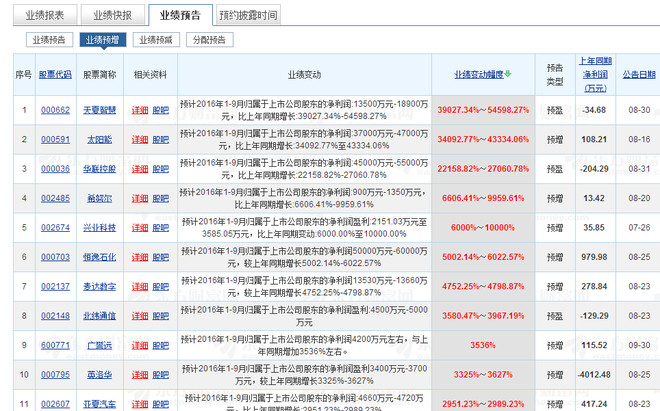Image resolution: width=660 pixels, height=411 pixels.
Task: Open 详细 link in row 000591
Action: 140,139
